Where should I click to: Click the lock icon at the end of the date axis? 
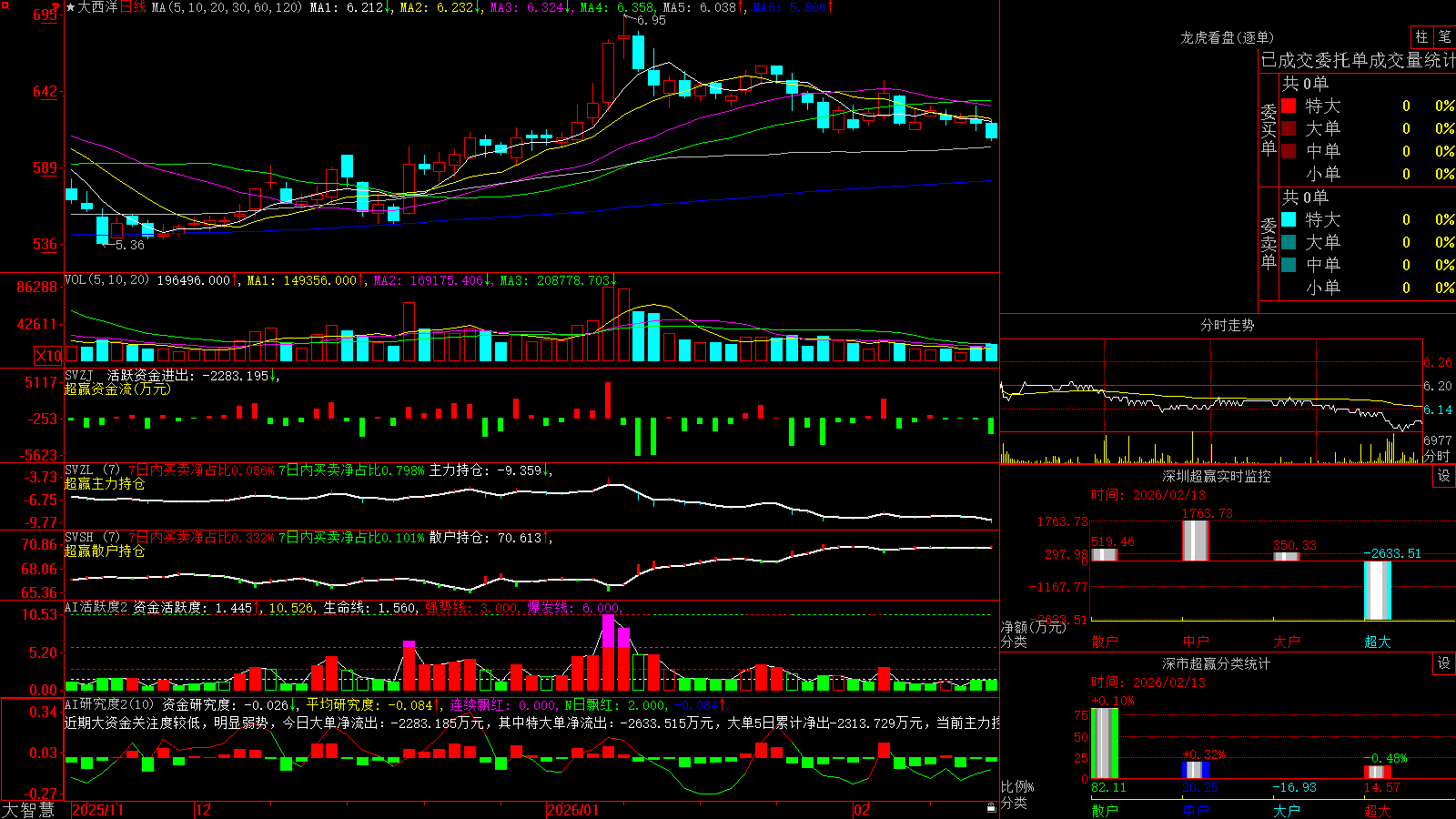coord(992,808)
